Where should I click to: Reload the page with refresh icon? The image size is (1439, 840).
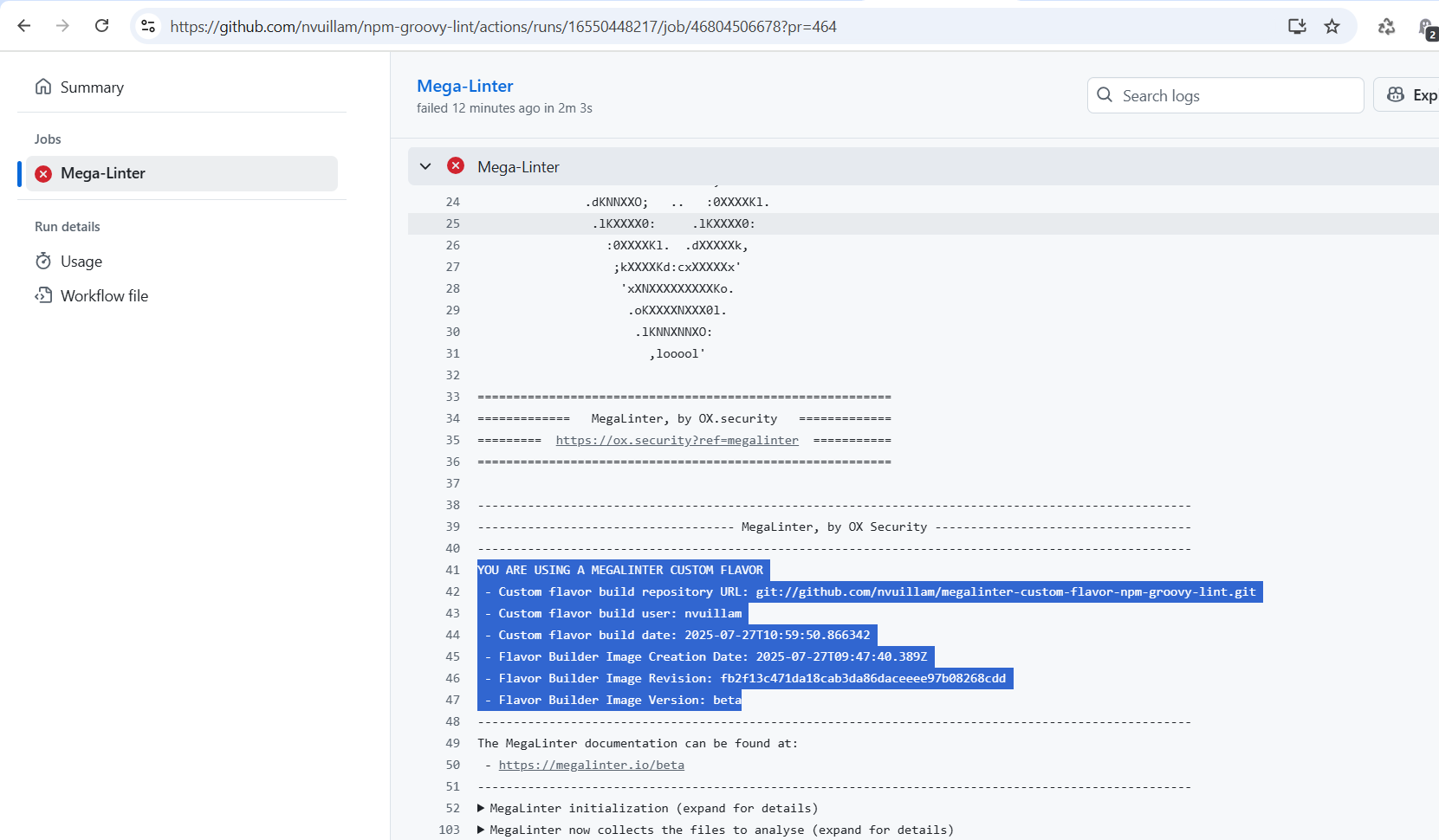101,26
